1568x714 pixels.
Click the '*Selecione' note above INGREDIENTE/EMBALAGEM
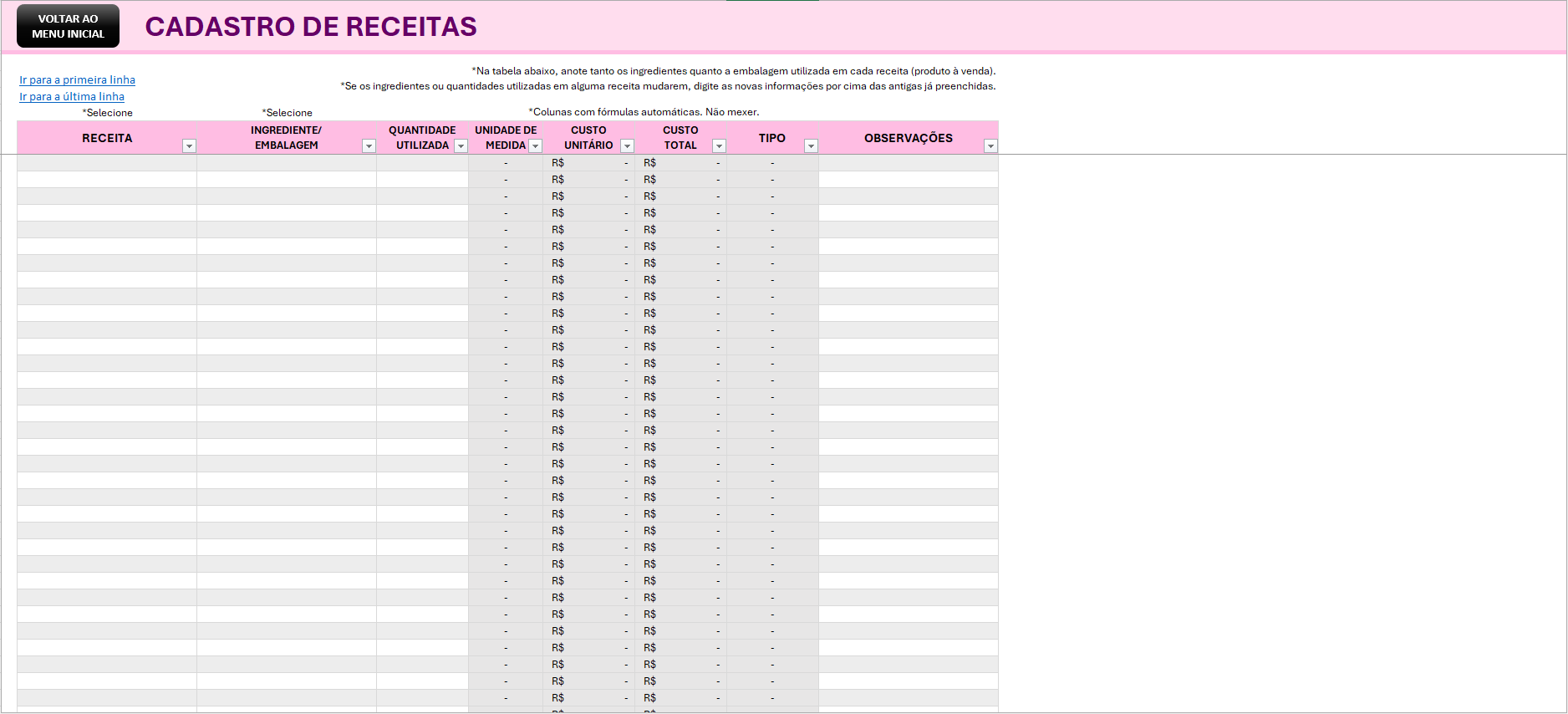[x=287, y=113]
